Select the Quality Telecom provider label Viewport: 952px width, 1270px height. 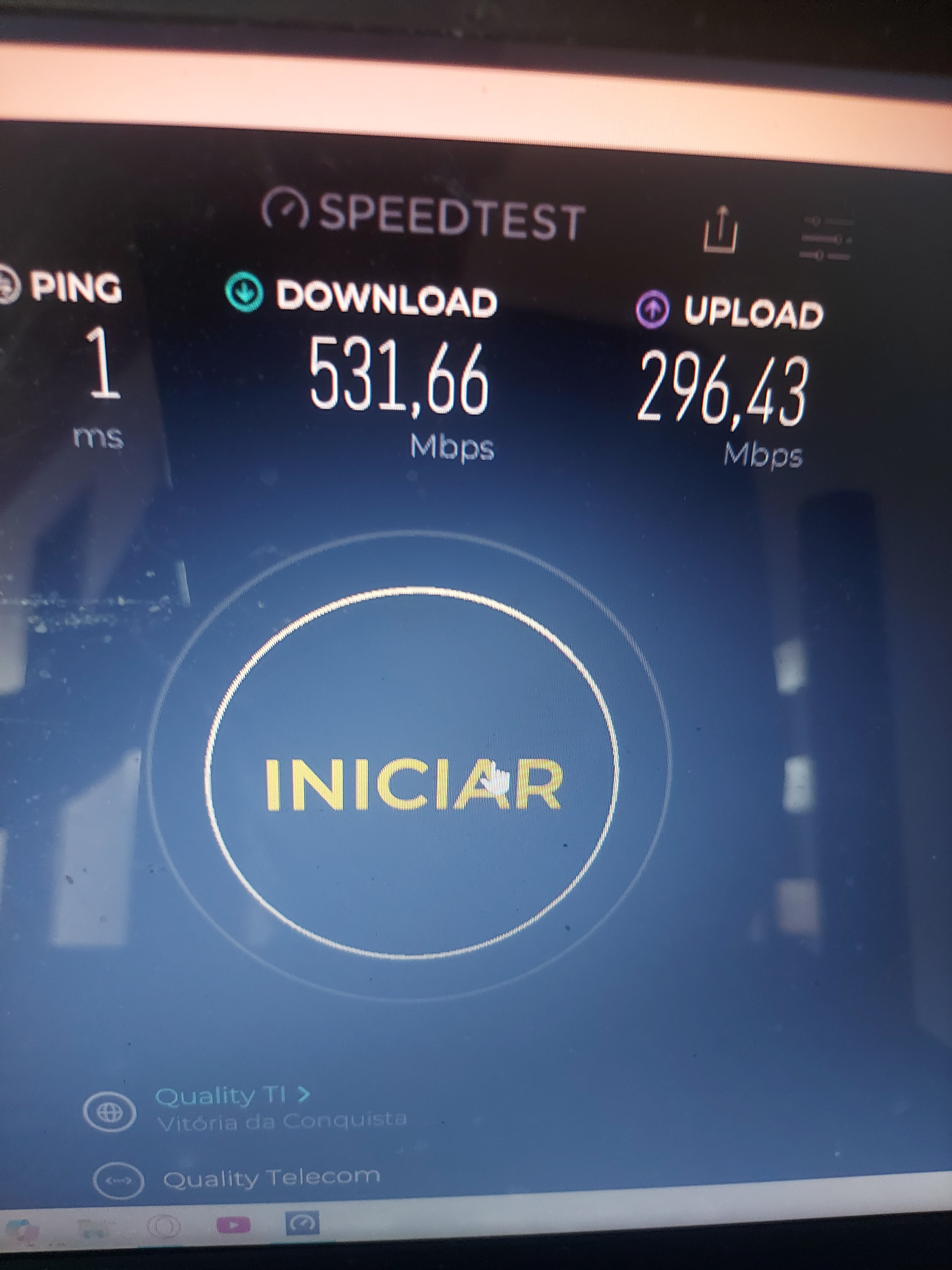(271, 1178)
